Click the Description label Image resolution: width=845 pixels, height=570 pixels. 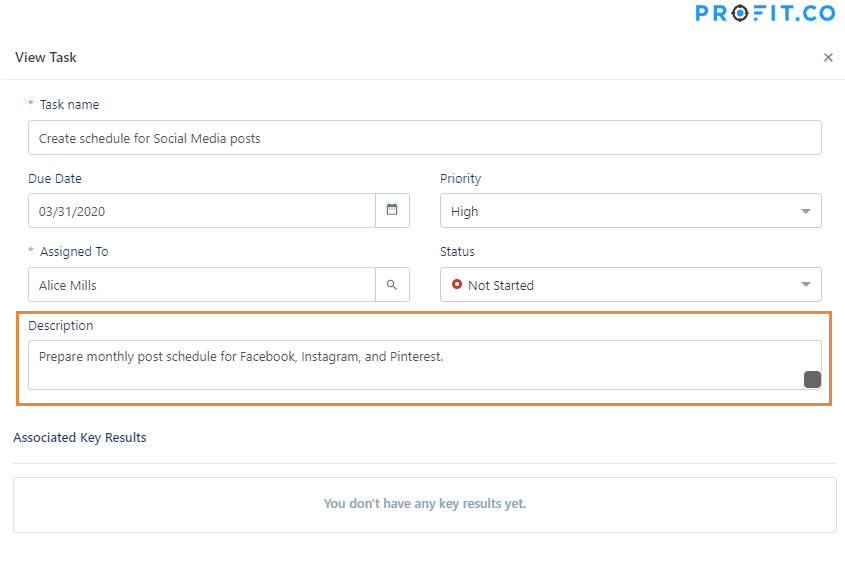pos(61,325)
